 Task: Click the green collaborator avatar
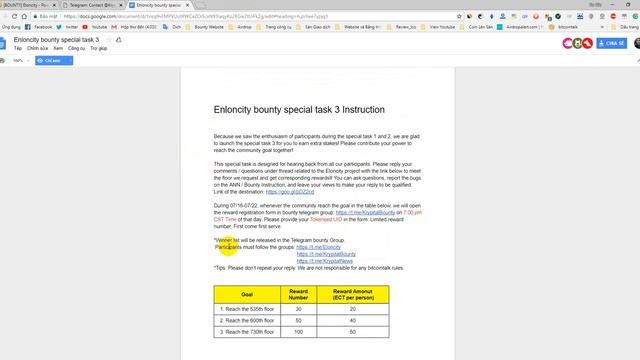click(577, 43)
